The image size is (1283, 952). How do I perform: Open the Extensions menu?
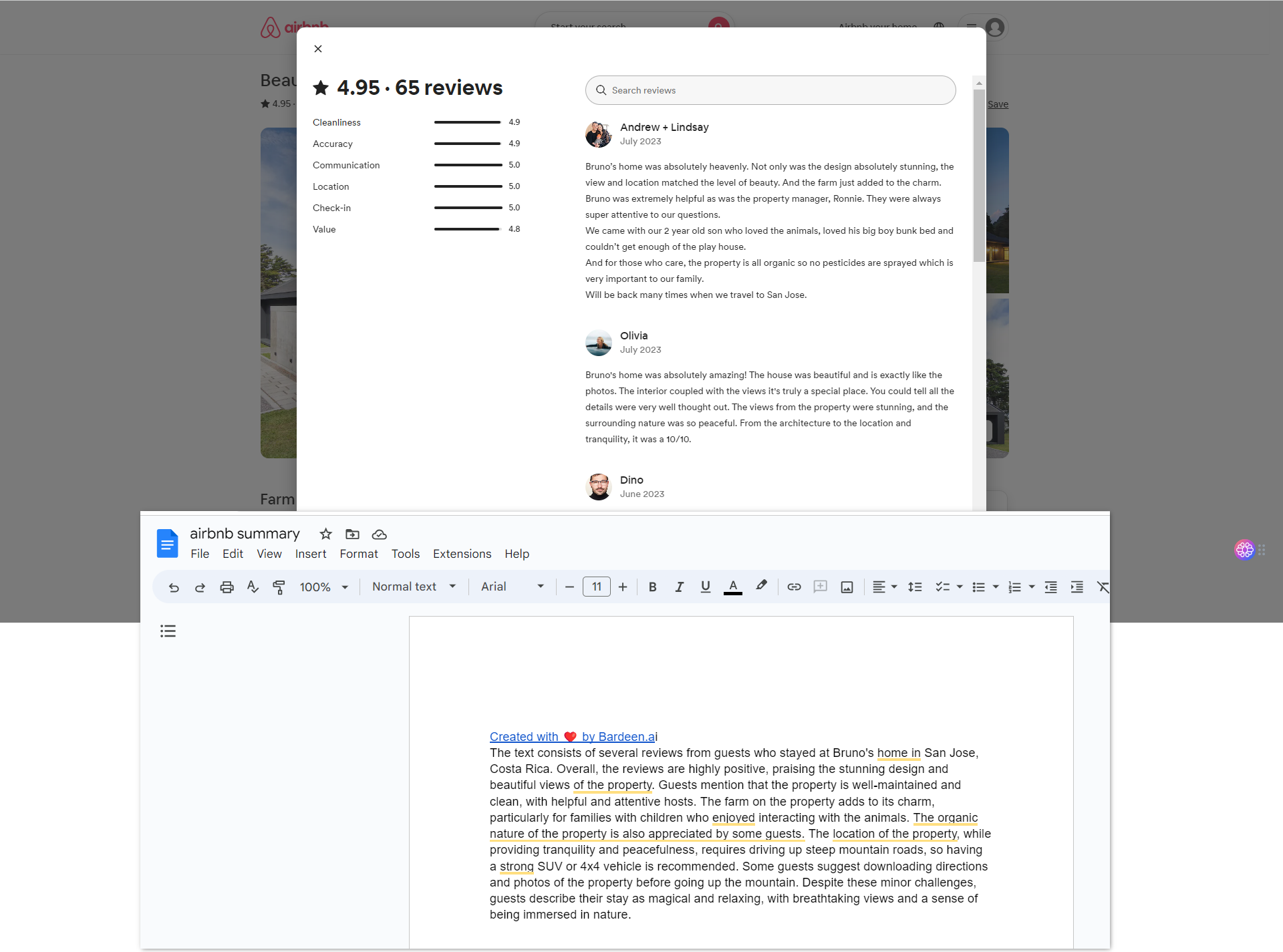(x=462, y=554)
